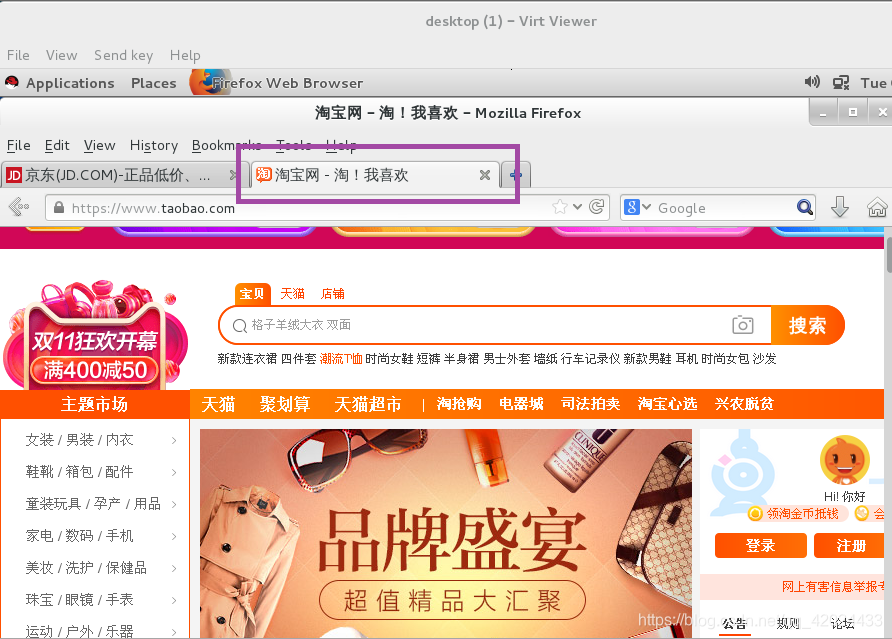The width and height of the screenshot is (892, 639).
Task: Expand the 家电 / 数码 / 手机 category arrow
Action: 174,536
